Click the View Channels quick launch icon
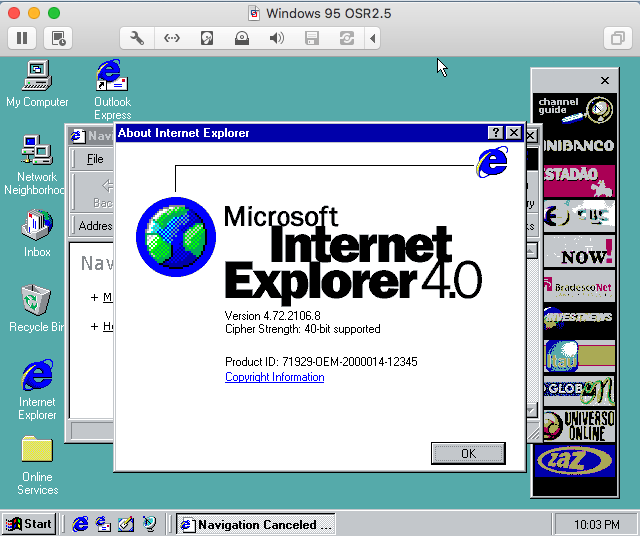 (x=149, y=524)
